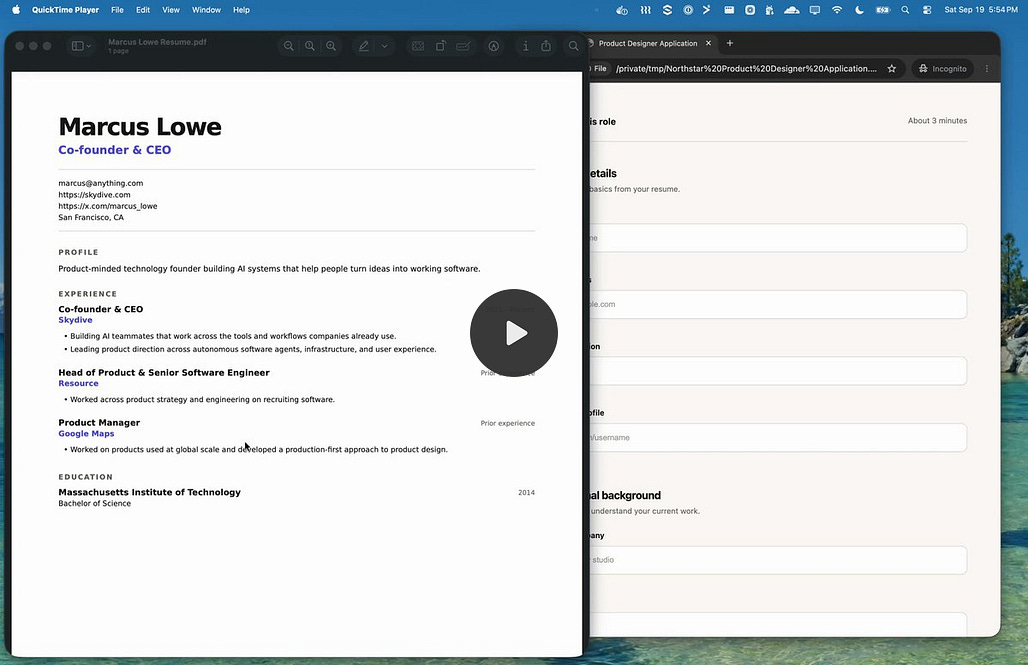Open the View menu in menu bar
Viewport: 1028px width, 665px height.
(170, 10)
